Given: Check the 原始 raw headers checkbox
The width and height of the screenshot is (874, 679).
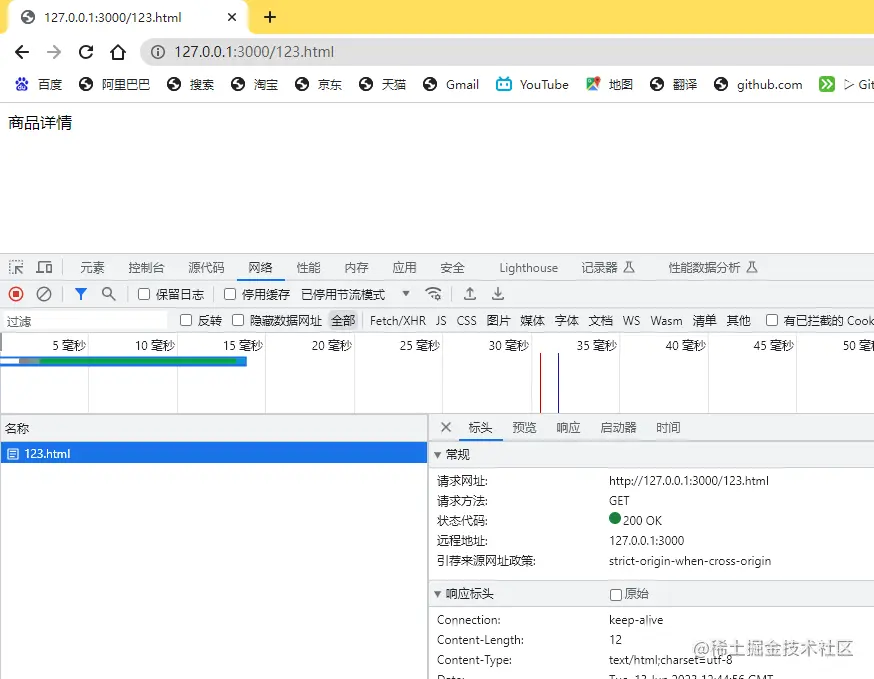Looking at the screenshot, I should (616, 595).
